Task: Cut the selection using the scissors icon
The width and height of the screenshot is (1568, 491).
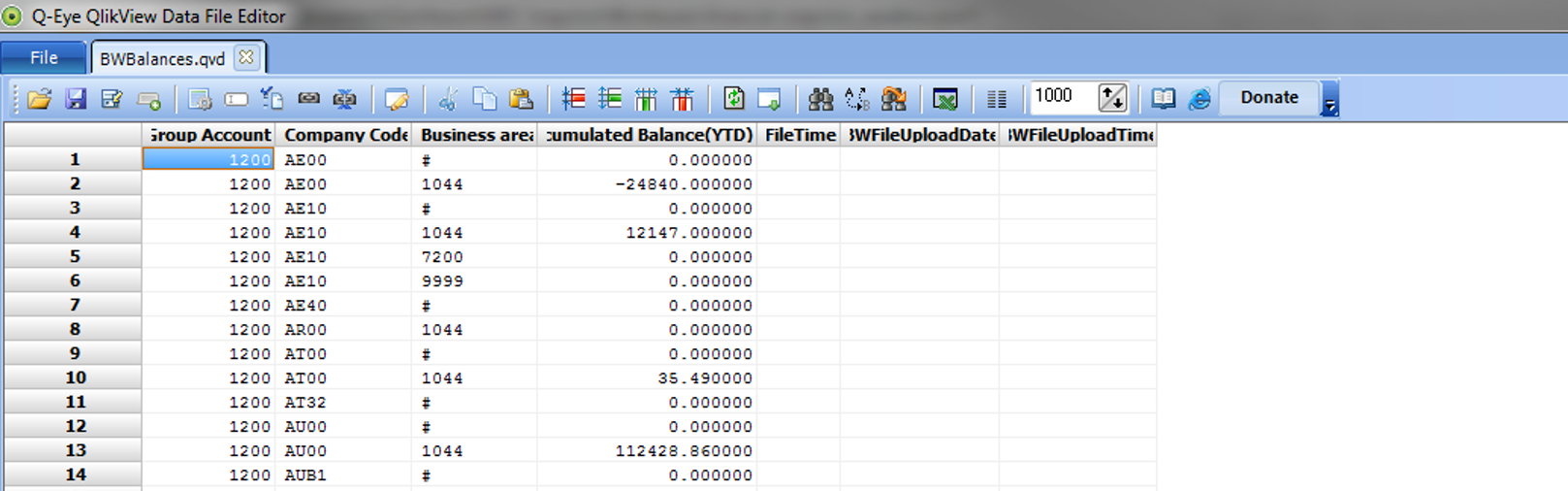Action: pos(447,98)
